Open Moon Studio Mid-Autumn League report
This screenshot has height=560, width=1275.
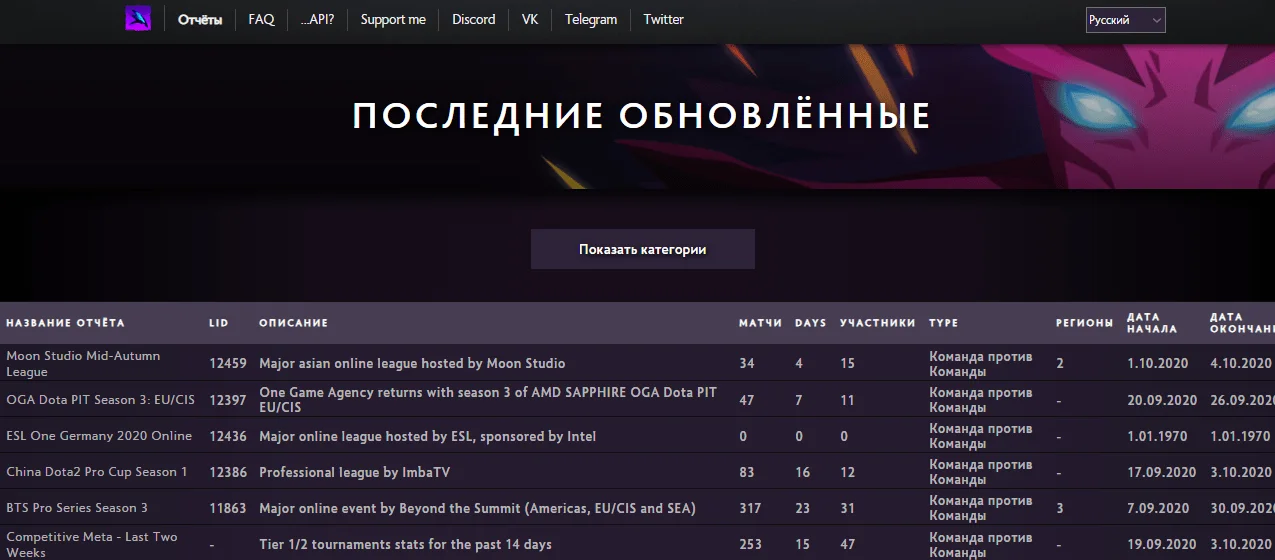pyautogui.click(x=83, y=363)
